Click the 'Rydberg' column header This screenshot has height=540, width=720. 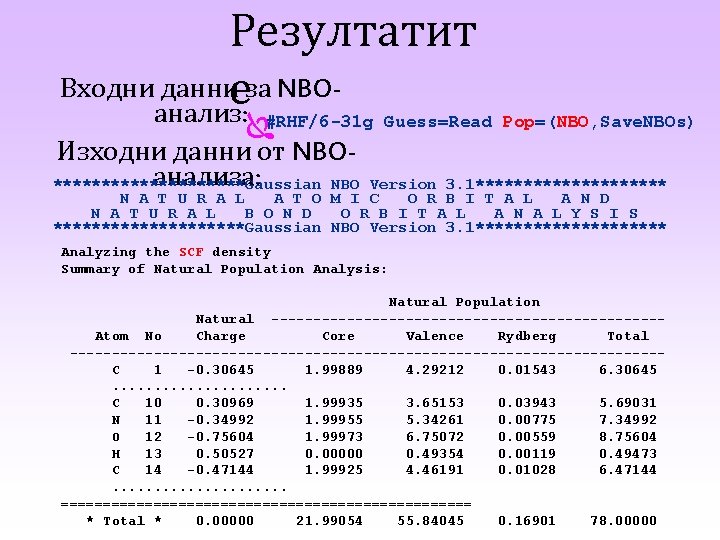point(527,337)
